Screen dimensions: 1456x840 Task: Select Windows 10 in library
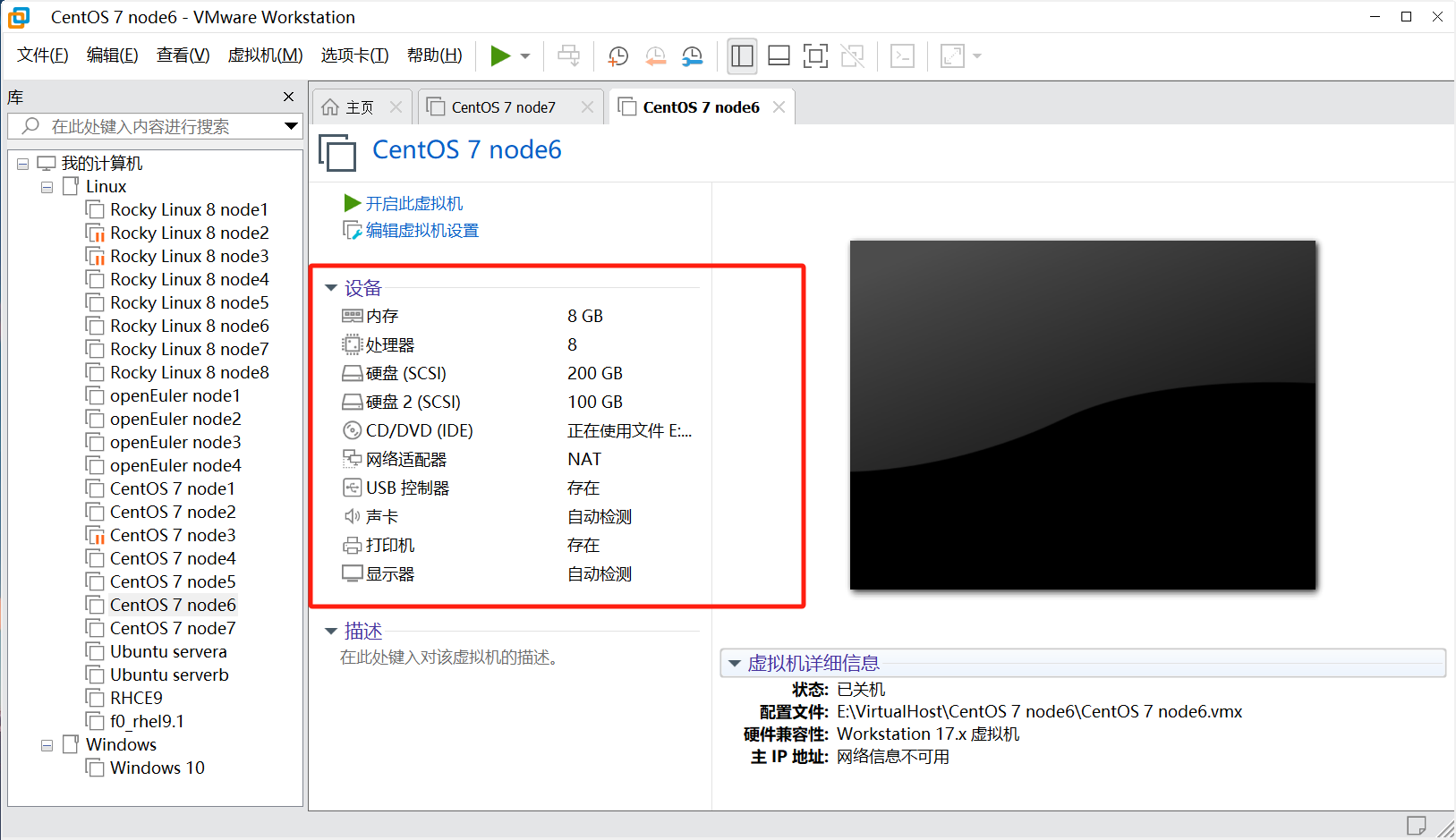point(158,768)
